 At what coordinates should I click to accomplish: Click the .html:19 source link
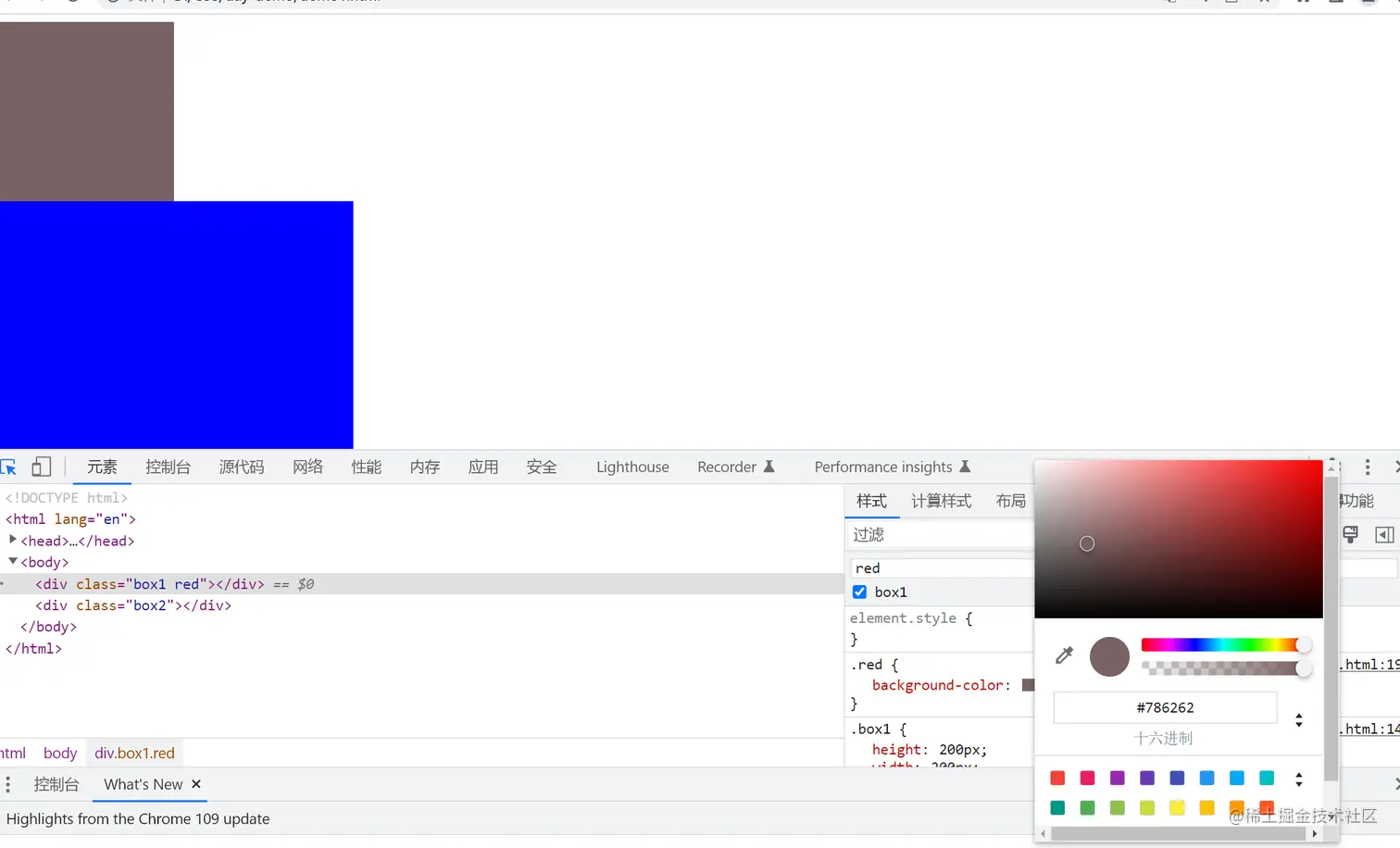tap(1371, 665)
